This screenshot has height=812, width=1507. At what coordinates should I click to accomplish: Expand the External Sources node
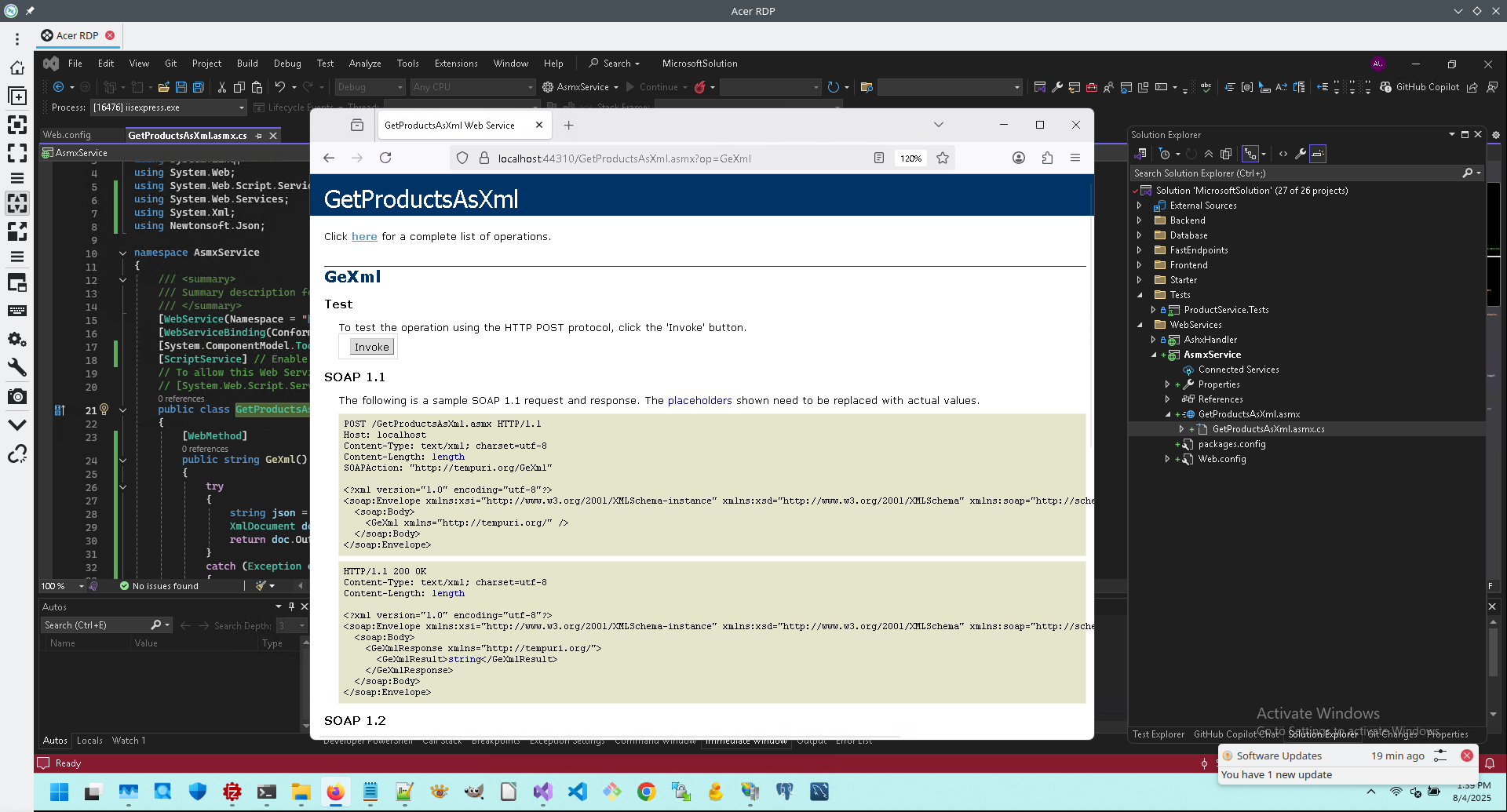click(1140, 206)
